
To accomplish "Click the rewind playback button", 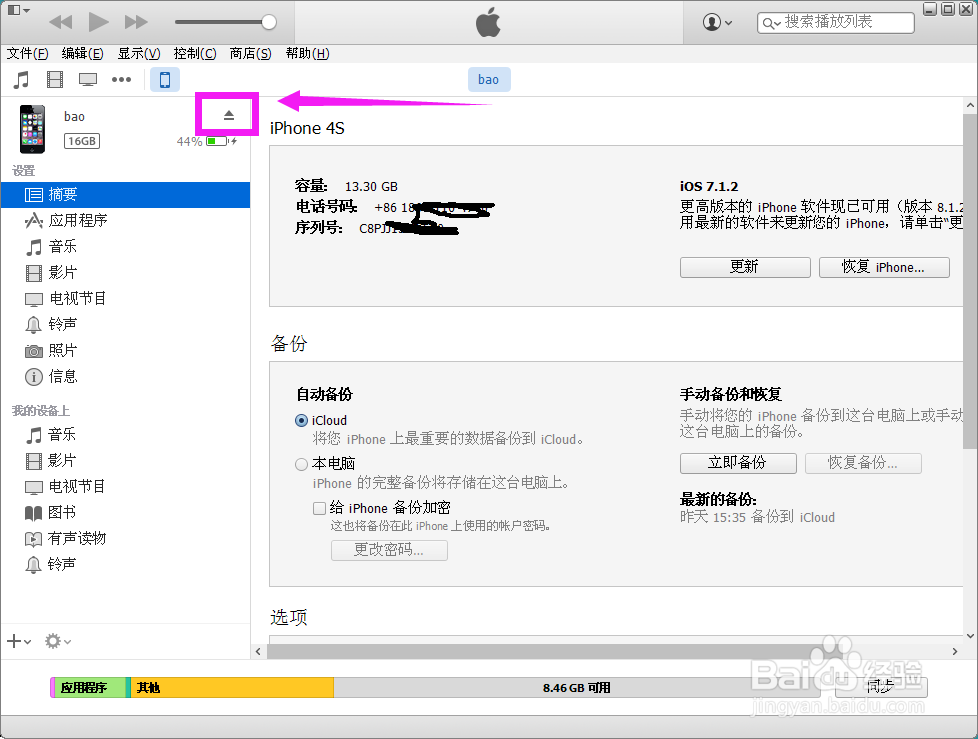I will coord(61,22).
